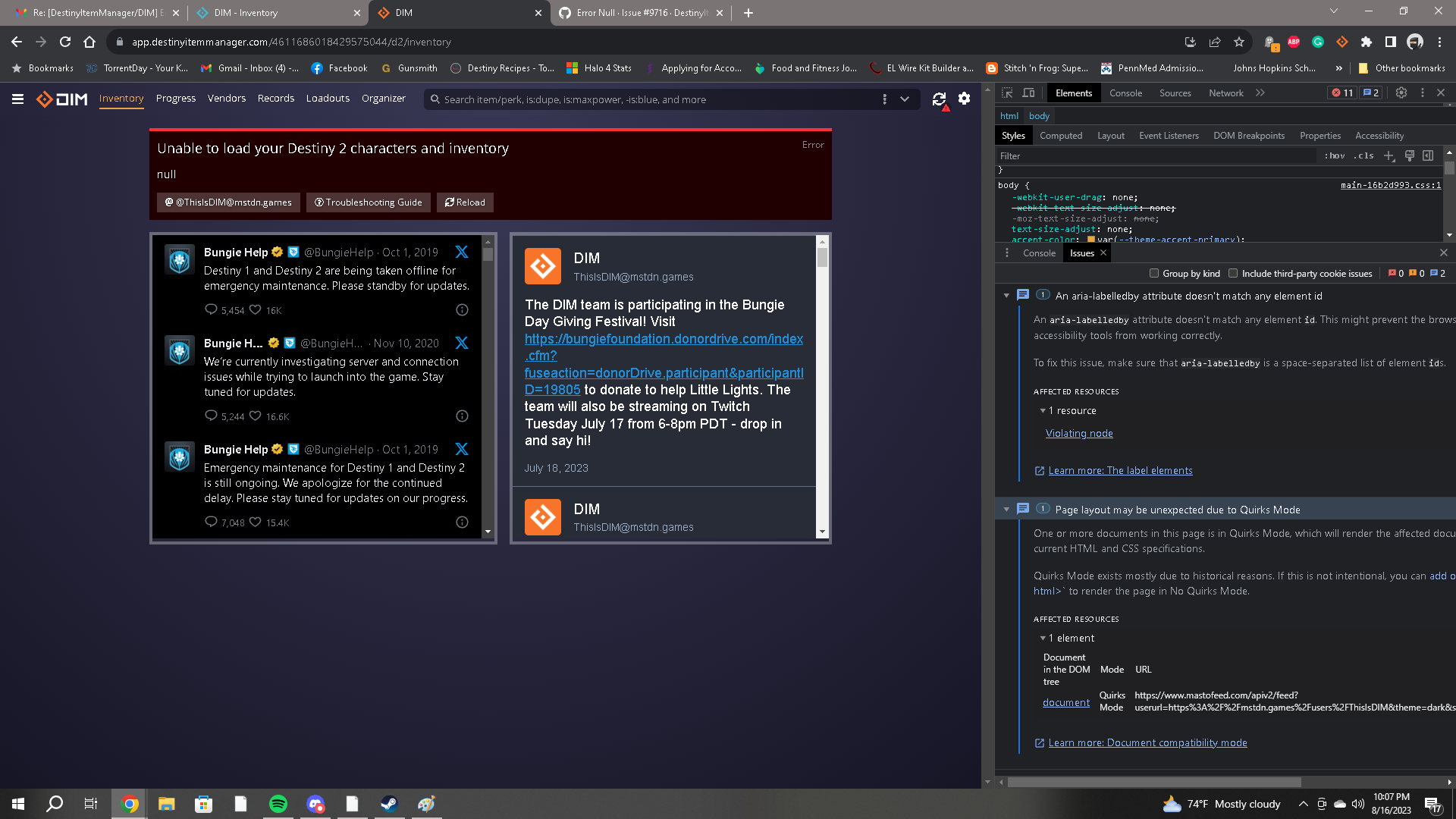Add a new style rule in Styles panel
The height and width of the screenshot is (819, 1456).
[x=1389, y=155]
